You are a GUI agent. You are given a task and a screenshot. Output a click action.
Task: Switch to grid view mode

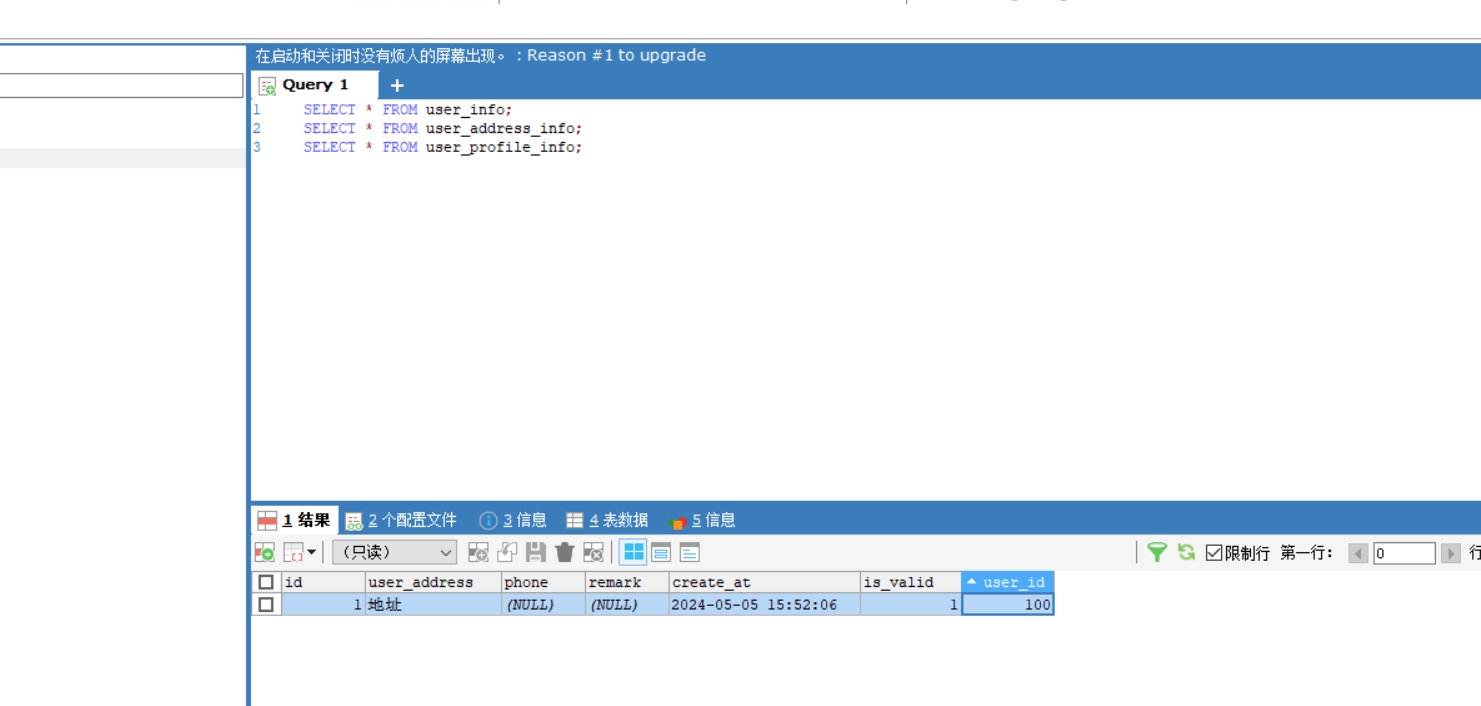click(634, 552)
